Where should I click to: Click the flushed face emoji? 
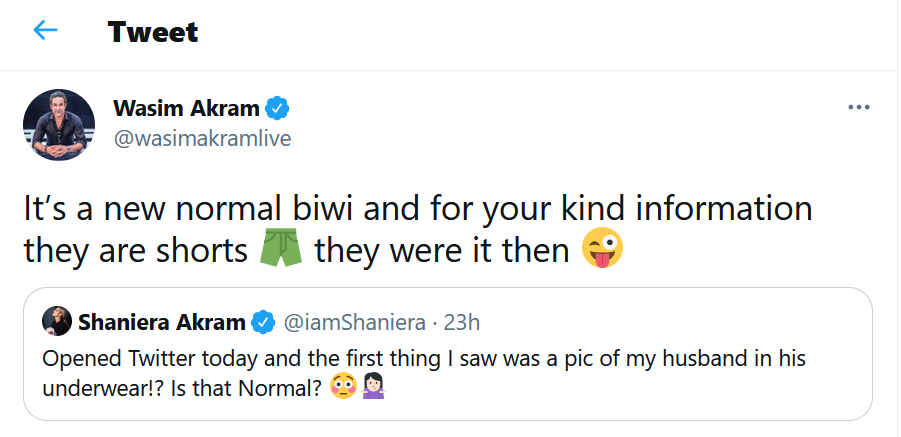(343, 385)
